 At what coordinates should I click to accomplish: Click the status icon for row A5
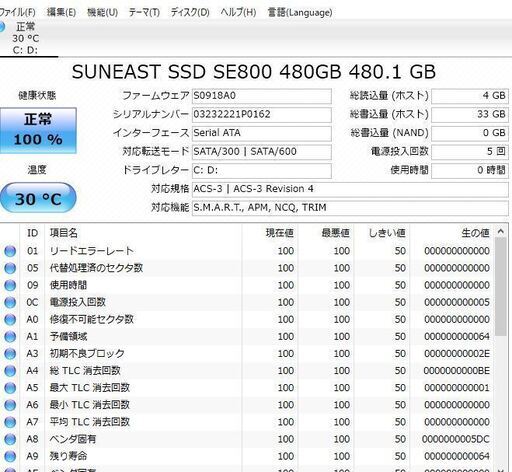(10, 388)
